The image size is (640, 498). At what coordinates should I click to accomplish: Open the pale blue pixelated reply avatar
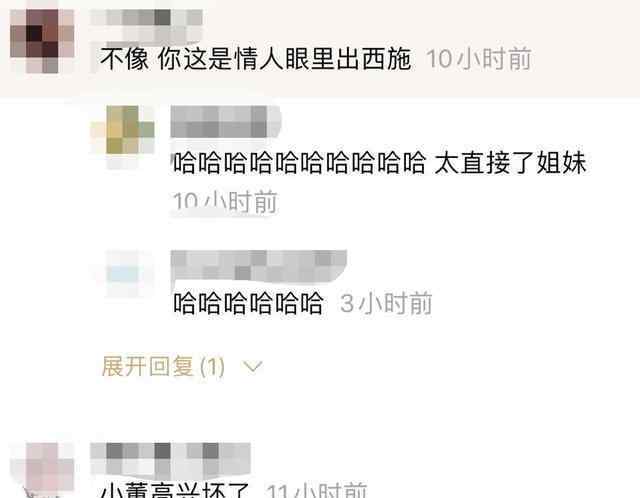point(123,273)
